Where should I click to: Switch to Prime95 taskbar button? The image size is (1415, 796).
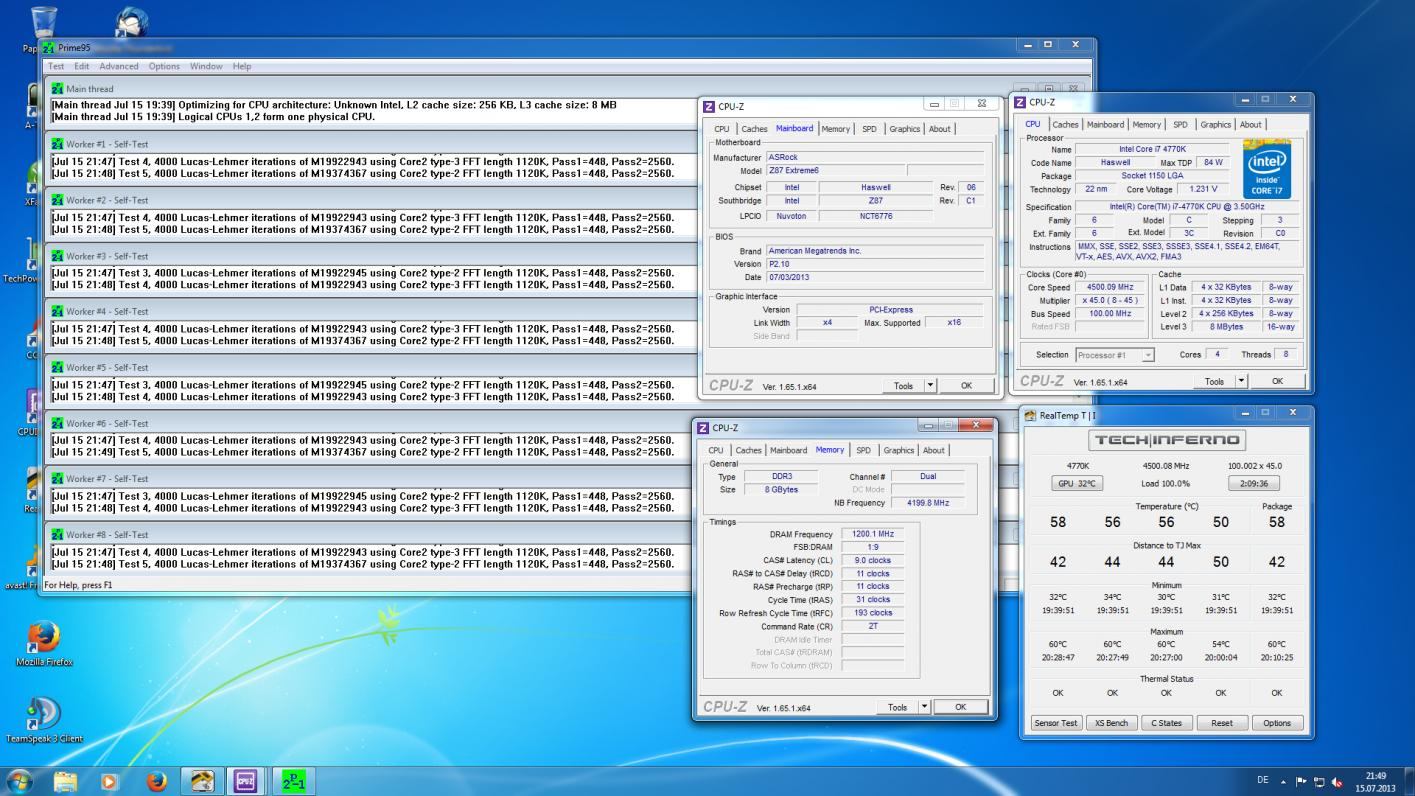(292, 781)
